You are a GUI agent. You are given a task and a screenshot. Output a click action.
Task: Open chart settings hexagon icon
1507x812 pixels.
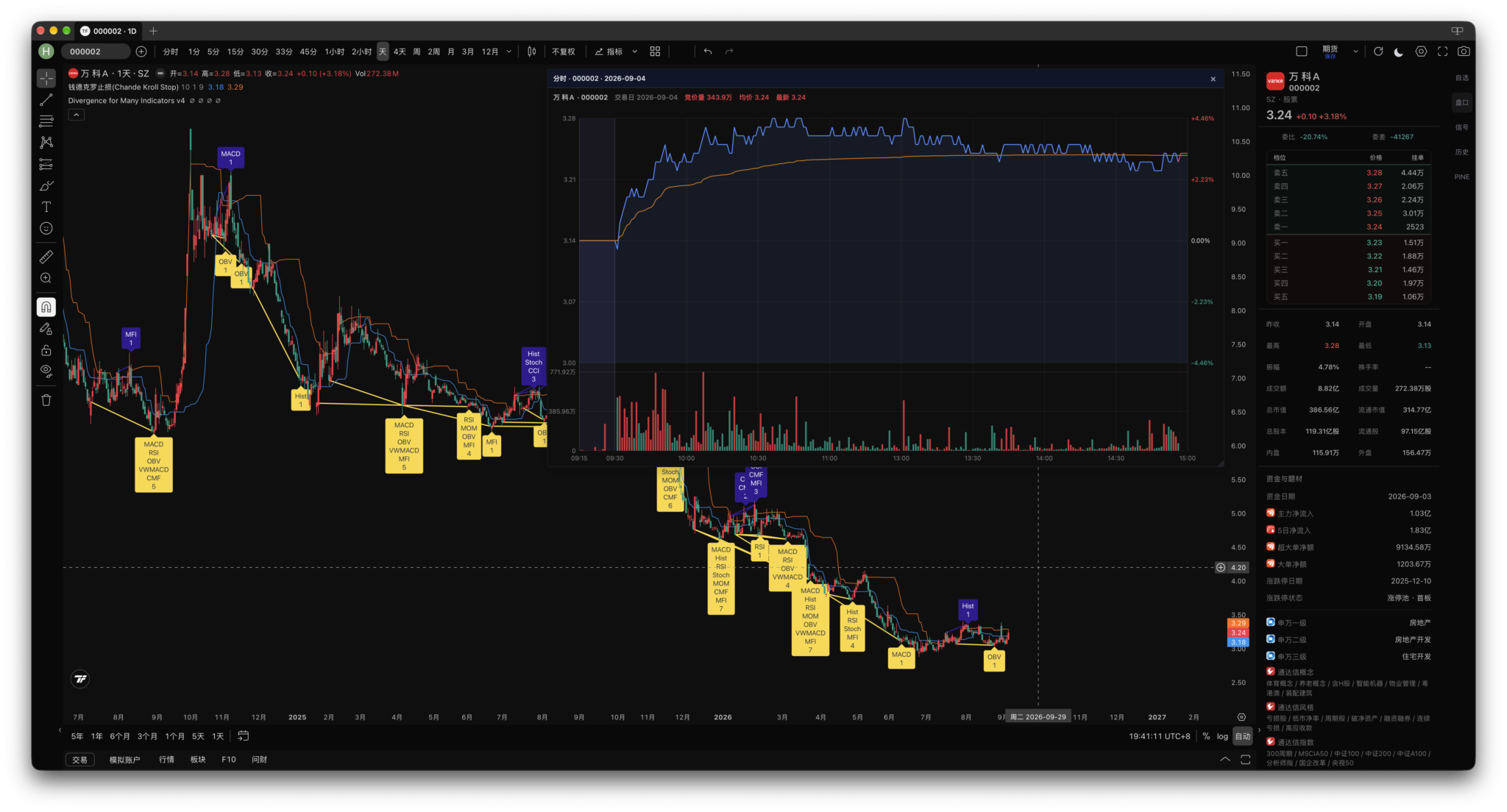coord(1421,51)
